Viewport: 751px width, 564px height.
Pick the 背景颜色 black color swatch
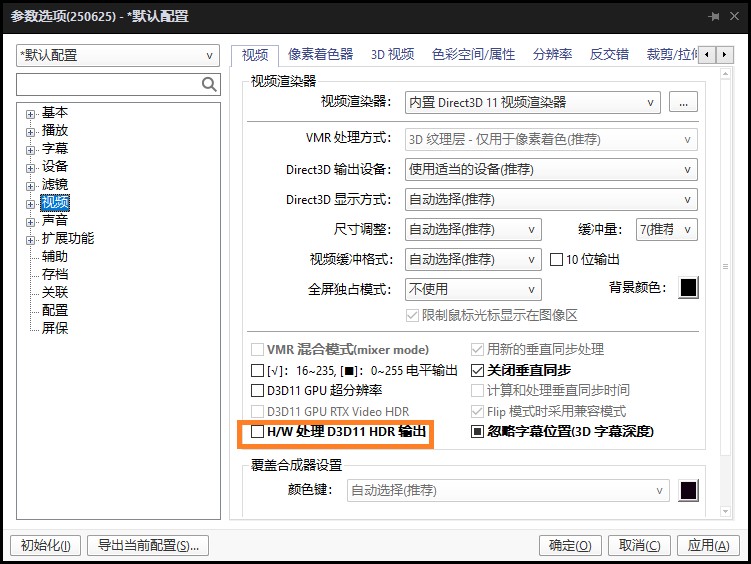coord(688,288)
